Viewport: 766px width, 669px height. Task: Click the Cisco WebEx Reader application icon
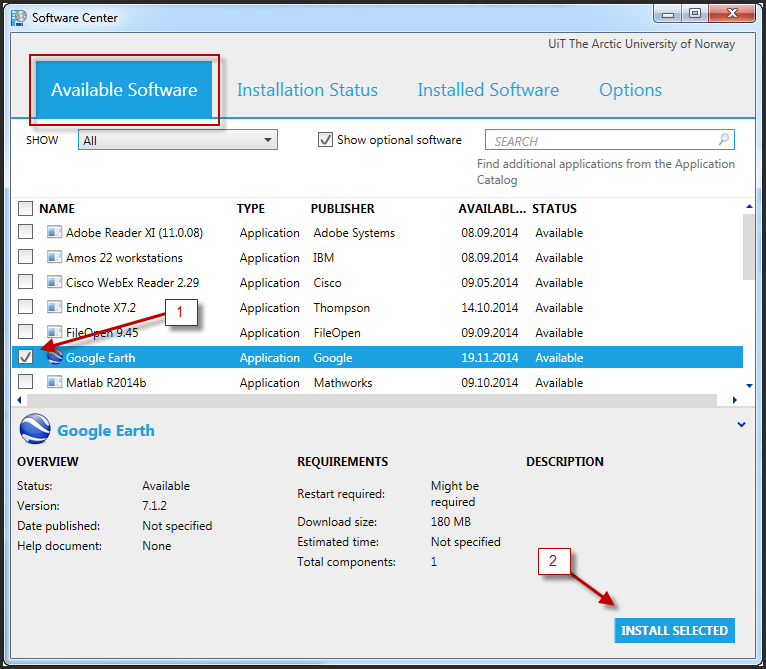(55, 283)
